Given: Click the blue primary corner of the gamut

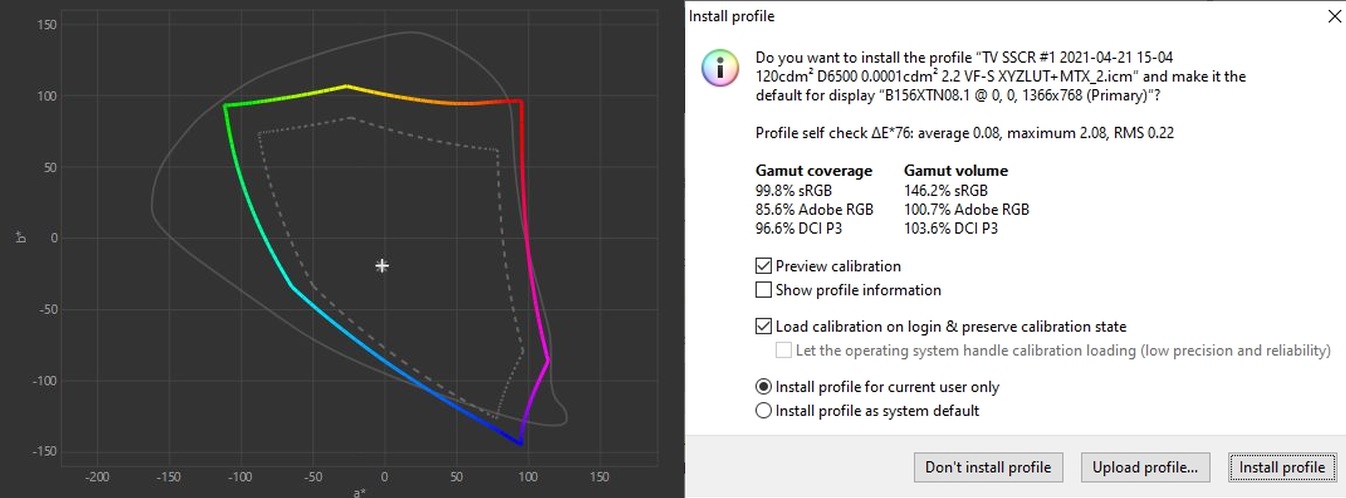Looking at the screenshot, I should tap(520, 443).
